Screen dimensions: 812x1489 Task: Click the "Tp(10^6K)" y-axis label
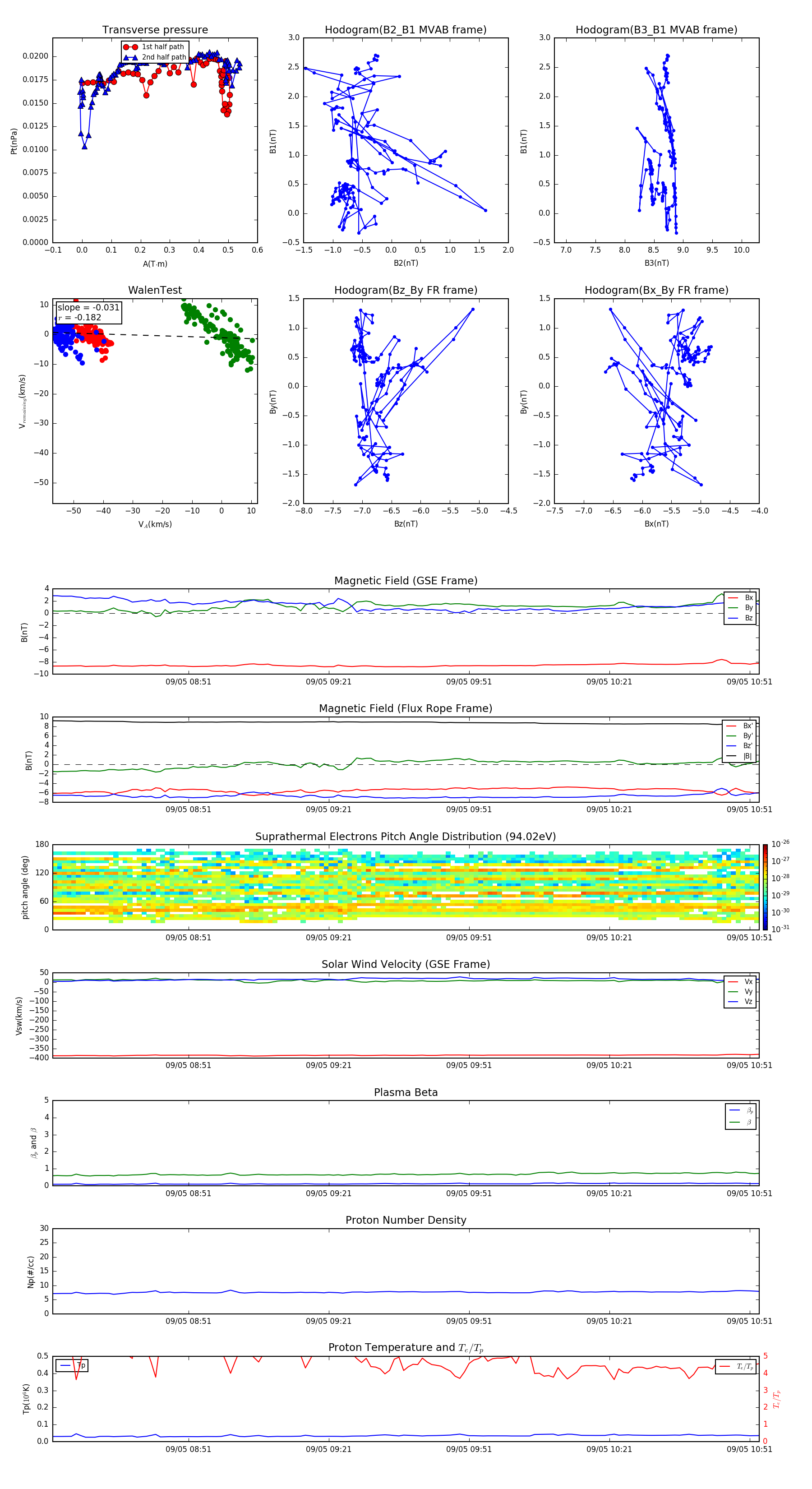pos(26,1399)
